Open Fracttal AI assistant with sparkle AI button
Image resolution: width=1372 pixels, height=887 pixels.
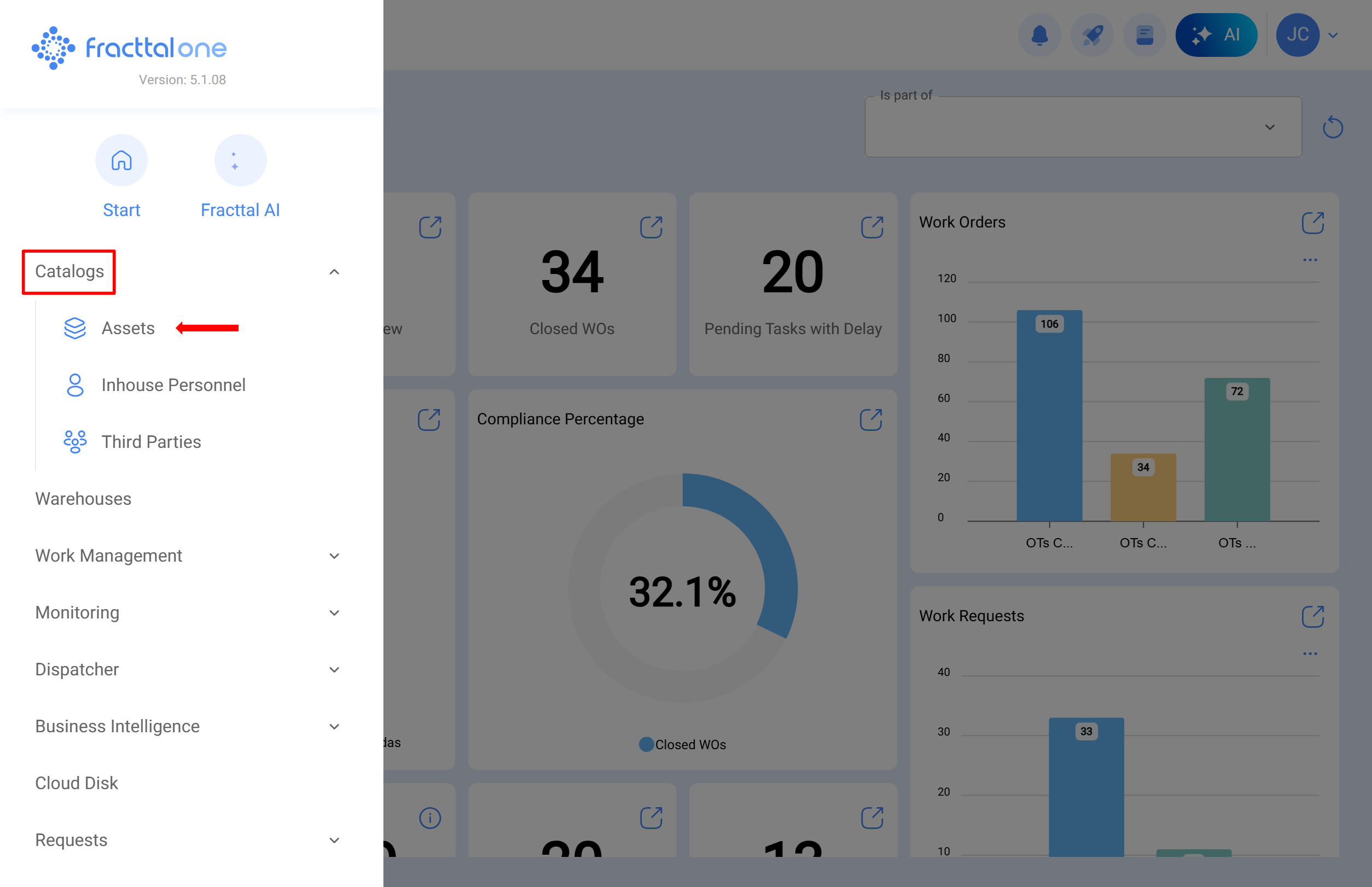tap(1217, 34)
